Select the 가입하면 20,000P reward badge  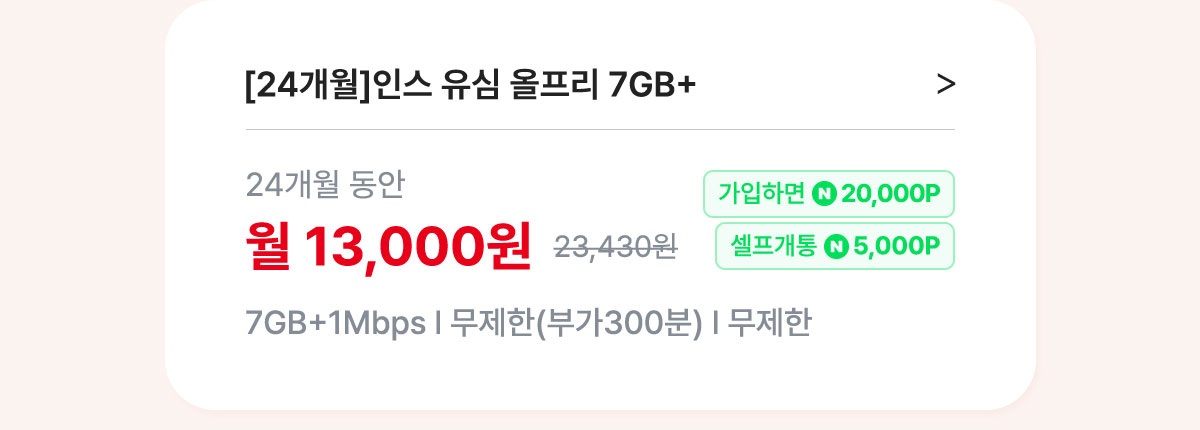coord(829,194)
